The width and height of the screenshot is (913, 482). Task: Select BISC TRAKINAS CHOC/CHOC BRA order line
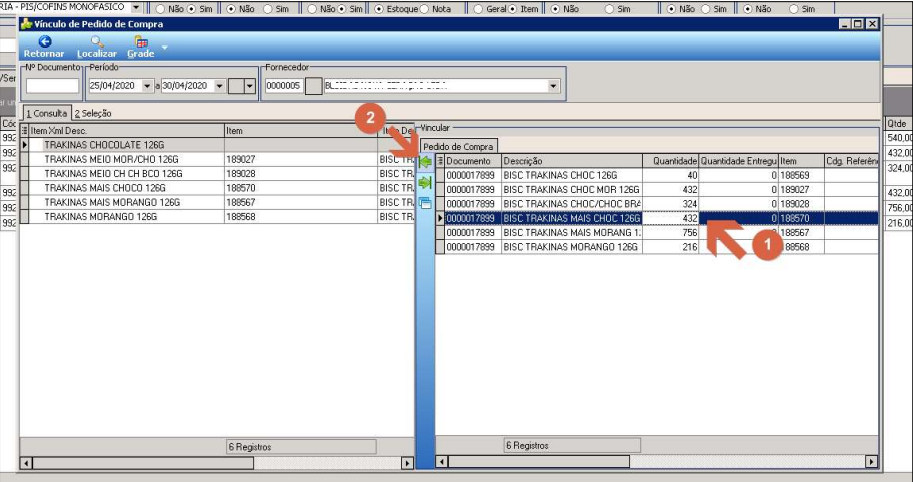657,204
